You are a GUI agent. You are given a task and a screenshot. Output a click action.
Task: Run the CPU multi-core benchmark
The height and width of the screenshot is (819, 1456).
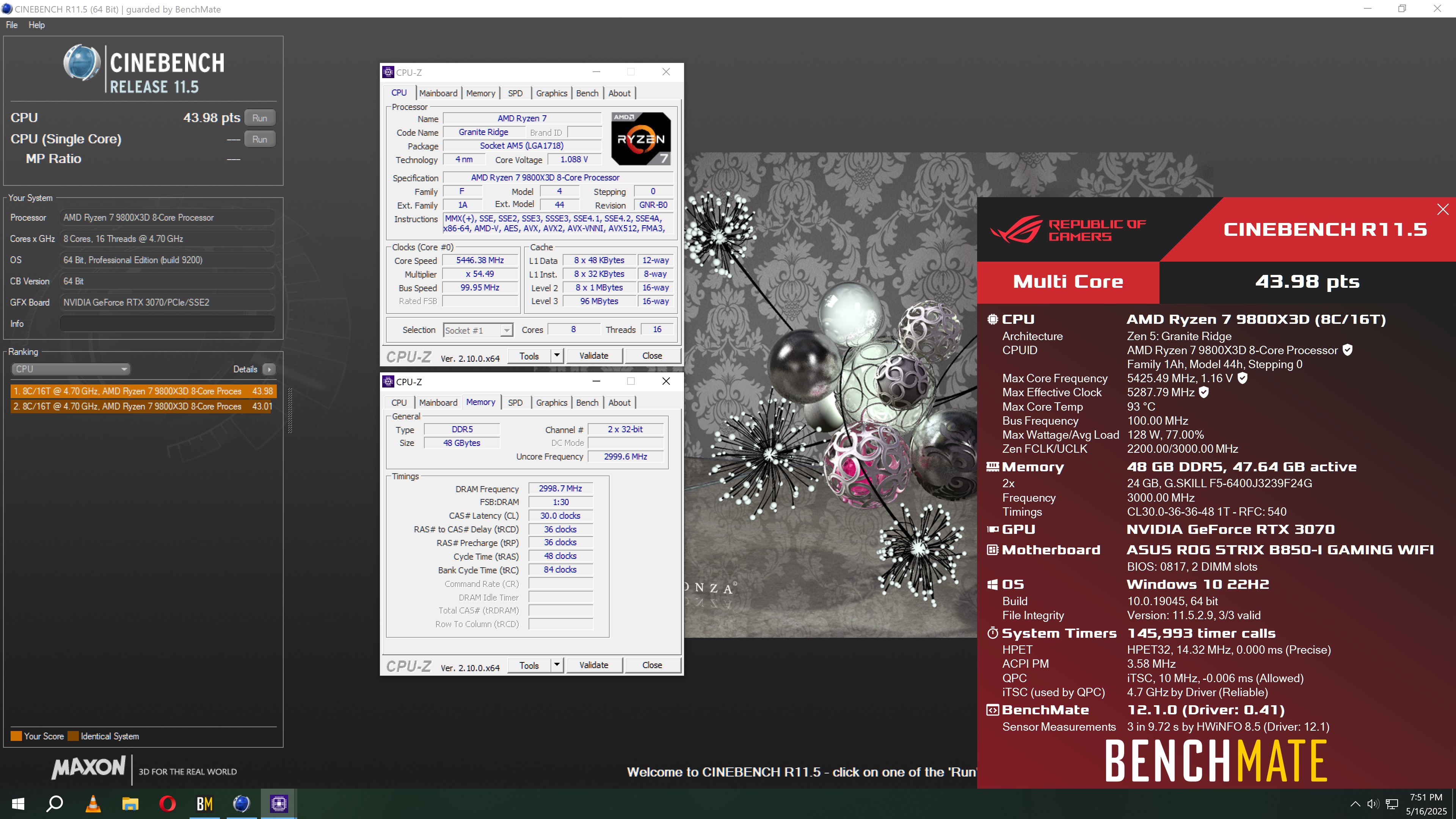[x=260, y=118]
